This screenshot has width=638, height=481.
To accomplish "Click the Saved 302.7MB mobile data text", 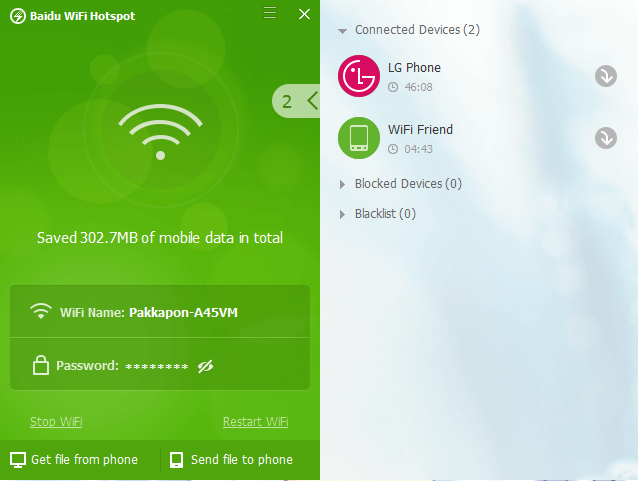I will (x=160, y=238).
